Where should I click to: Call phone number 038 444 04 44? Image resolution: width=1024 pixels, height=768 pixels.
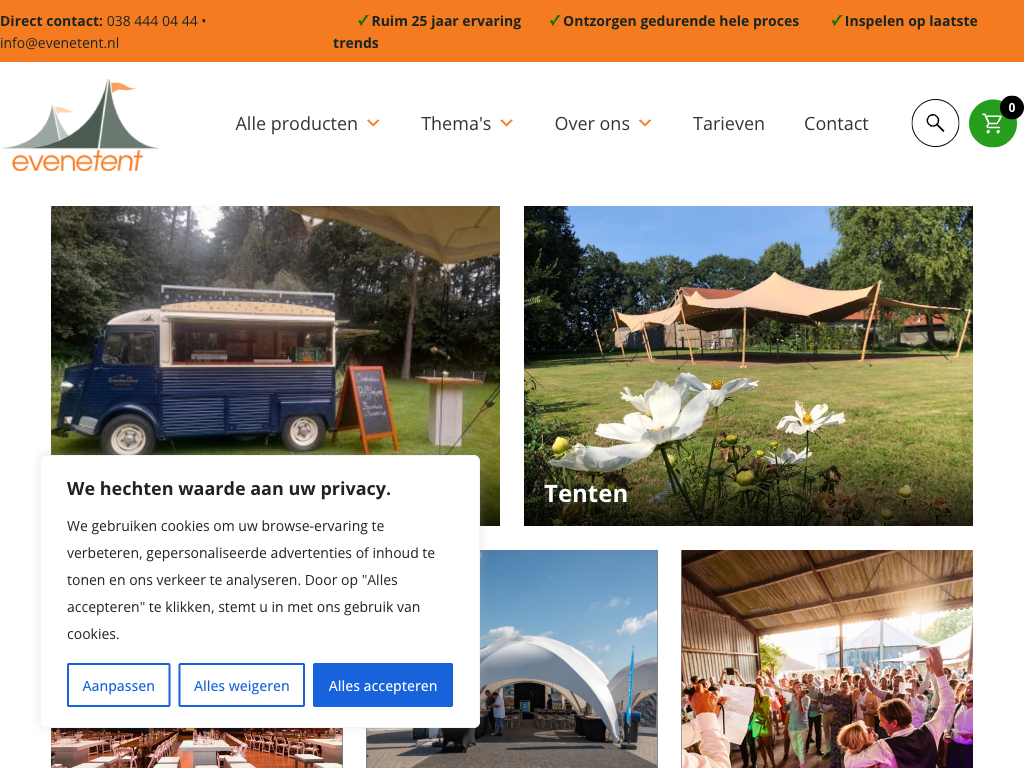tap(152, 21)
